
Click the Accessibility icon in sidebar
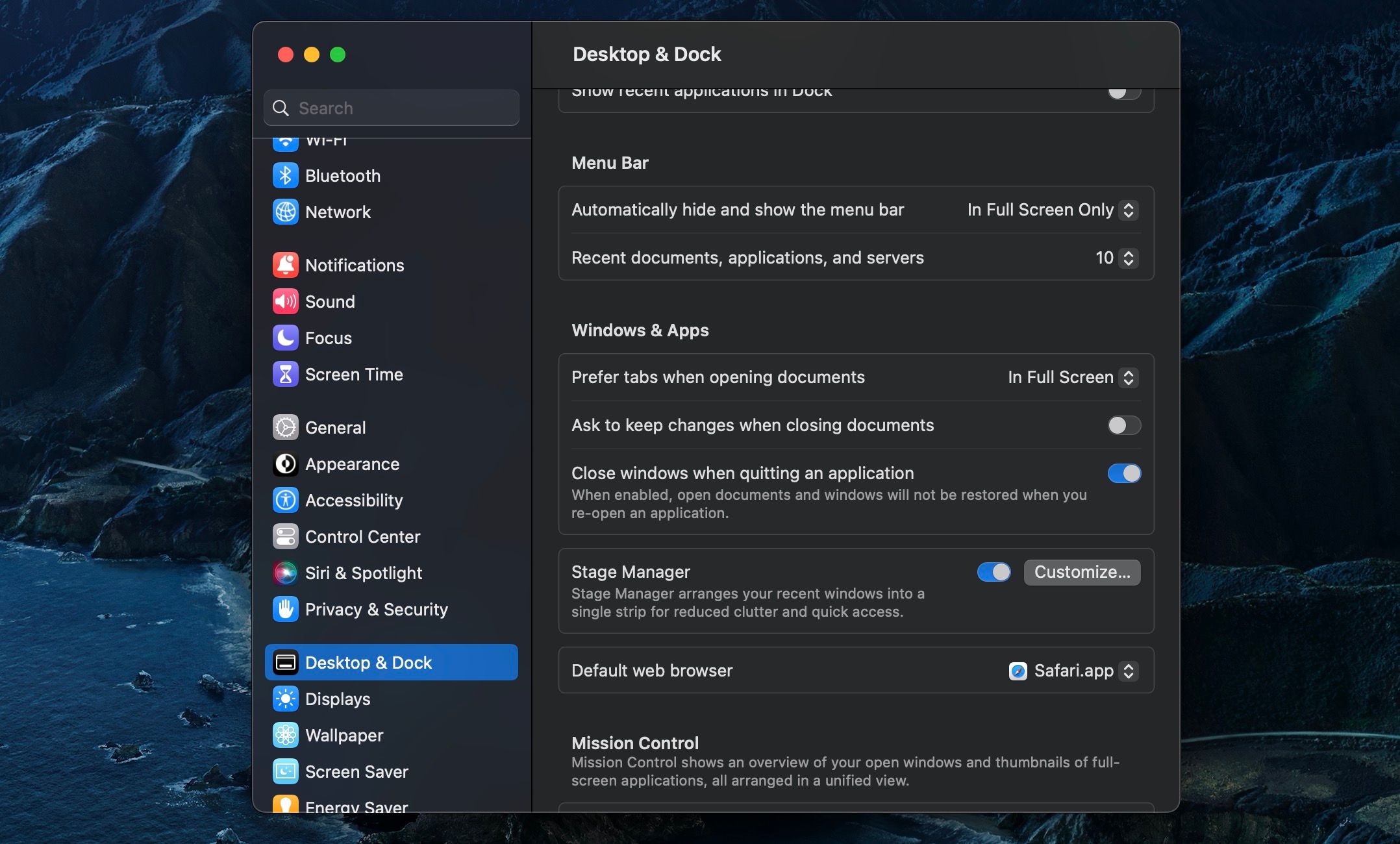[285, 500]
